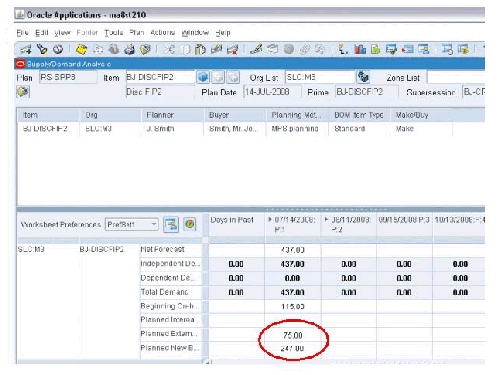Click the Supersession field

(473, 92)
